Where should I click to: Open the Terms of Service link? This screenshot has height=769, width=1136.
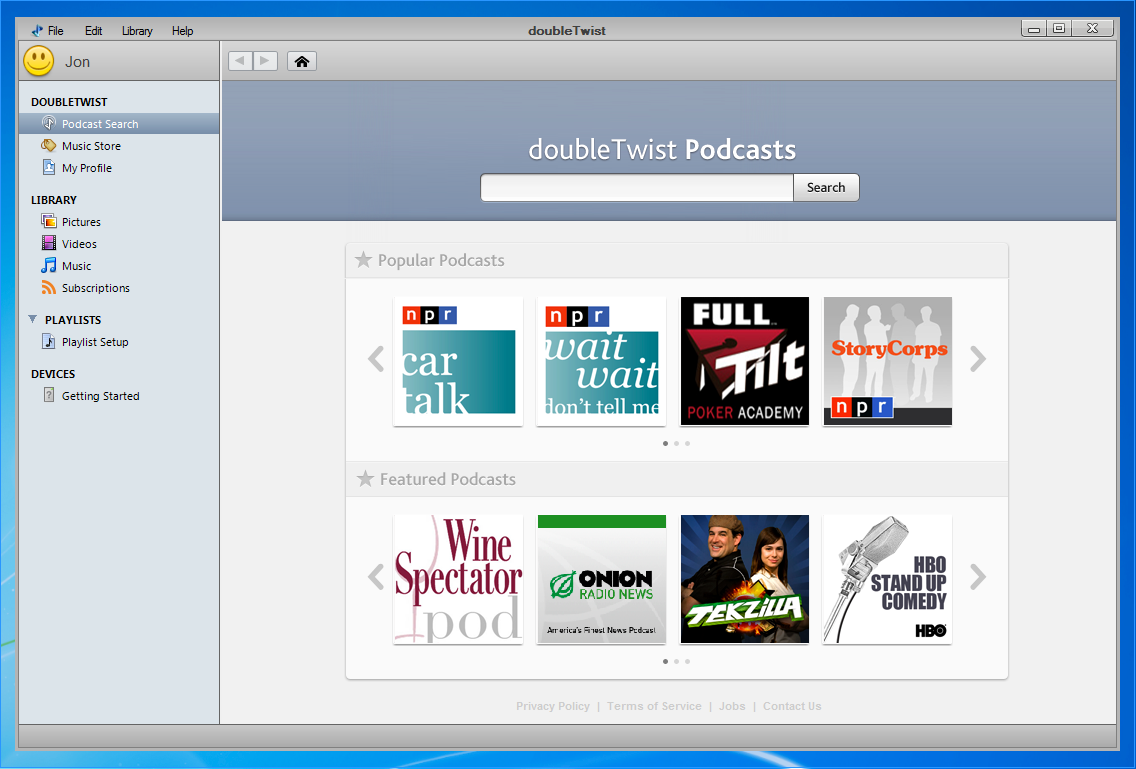pyautogui.click(x=654, y=706)
